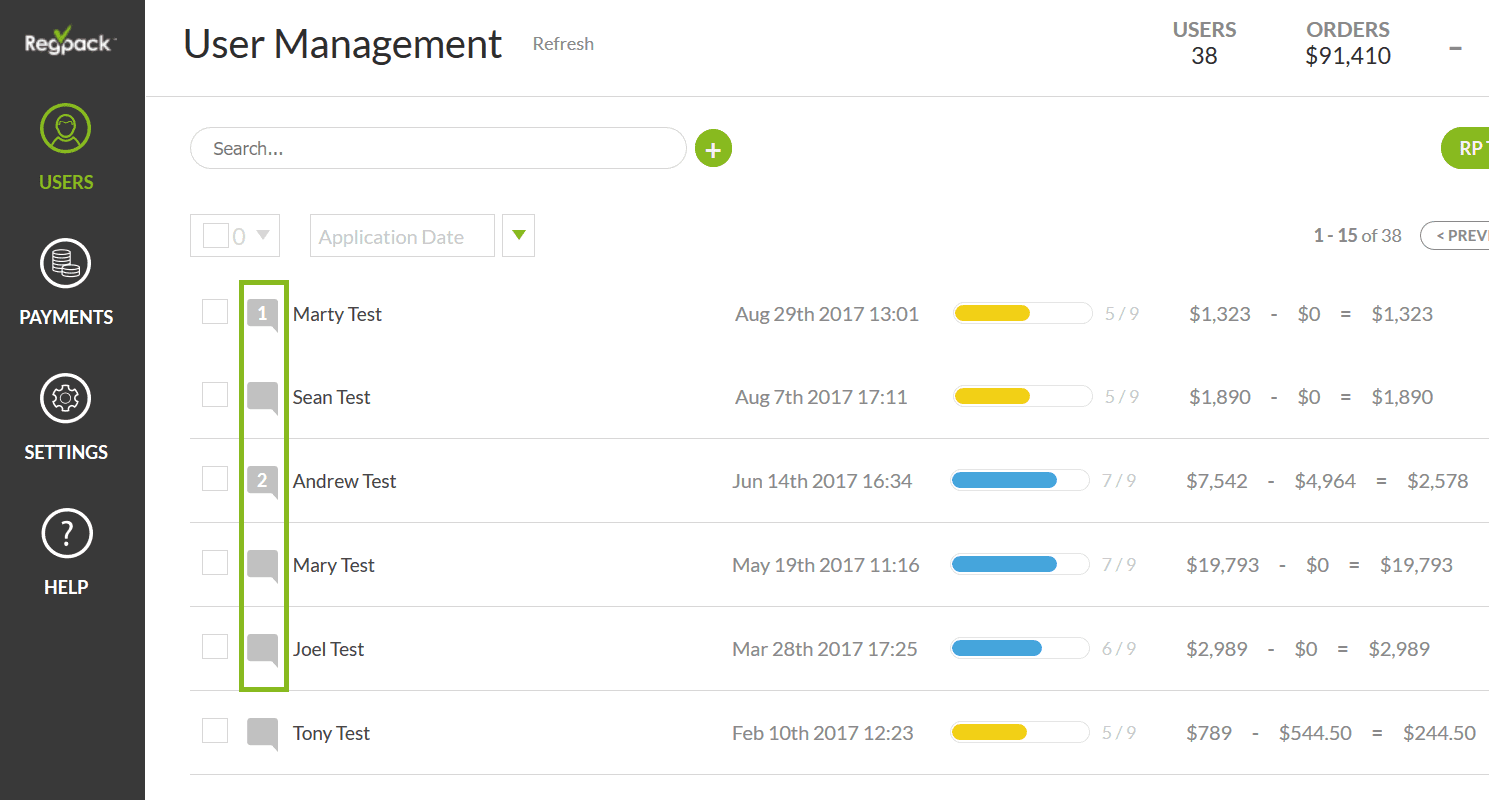
Task: Open the Application Date sort field
Action: (x=402, y=236)
